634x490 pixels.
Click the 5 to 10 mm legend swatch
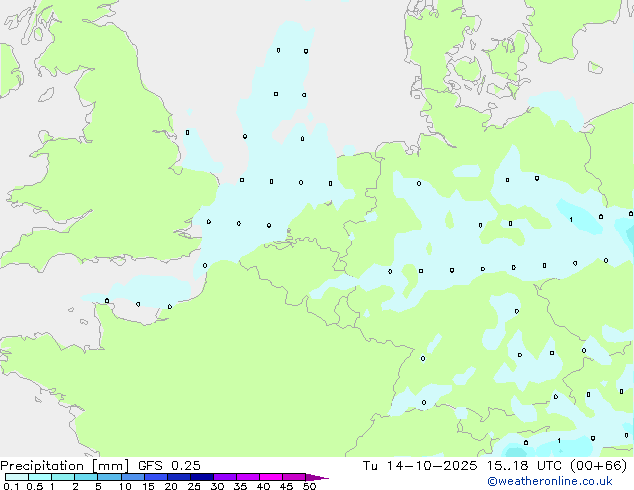point(109,477)
